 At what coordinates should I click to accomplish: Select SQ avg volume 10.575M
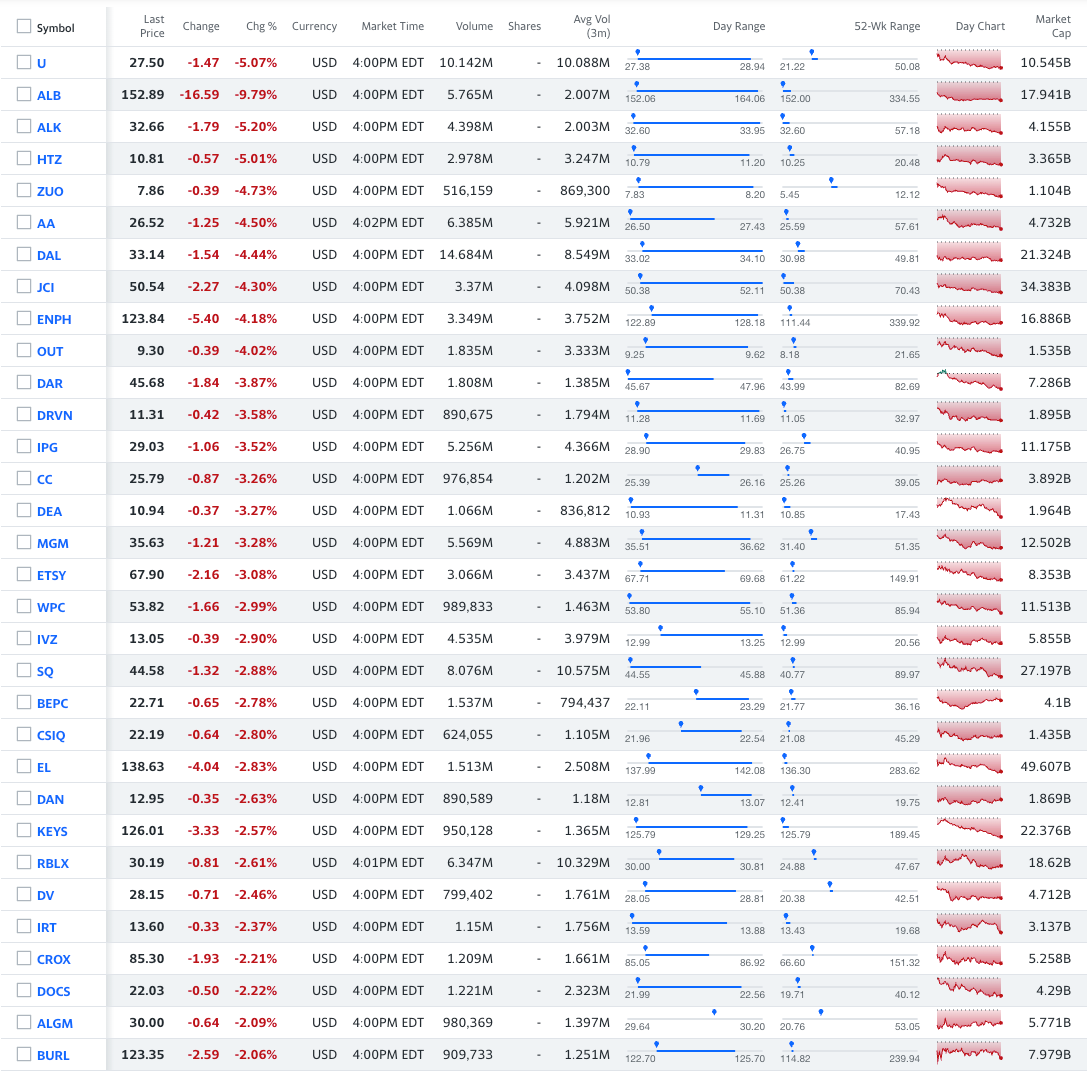[583, 671]
